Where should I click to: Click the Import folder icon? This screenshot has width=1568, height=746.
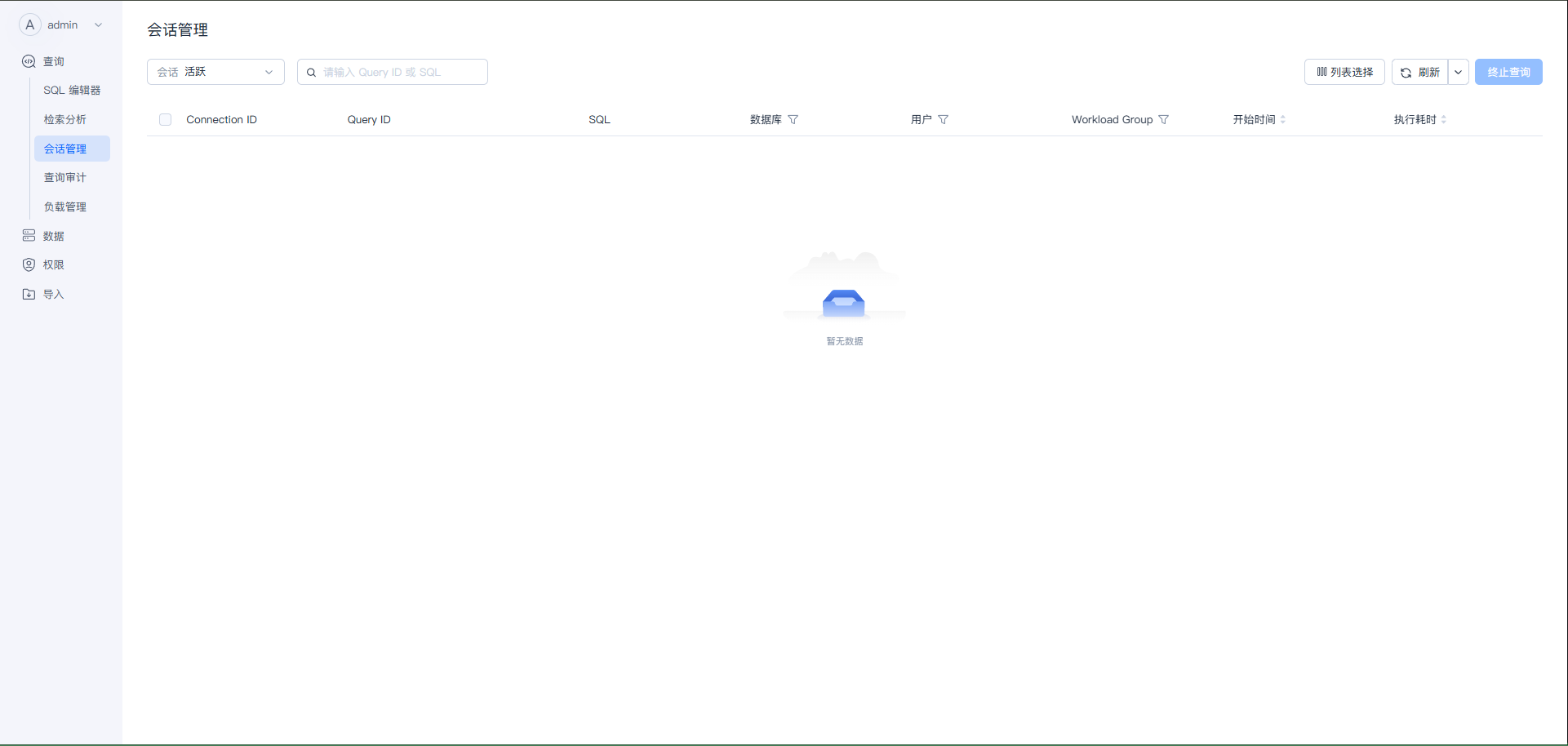(x=29, y=294)
